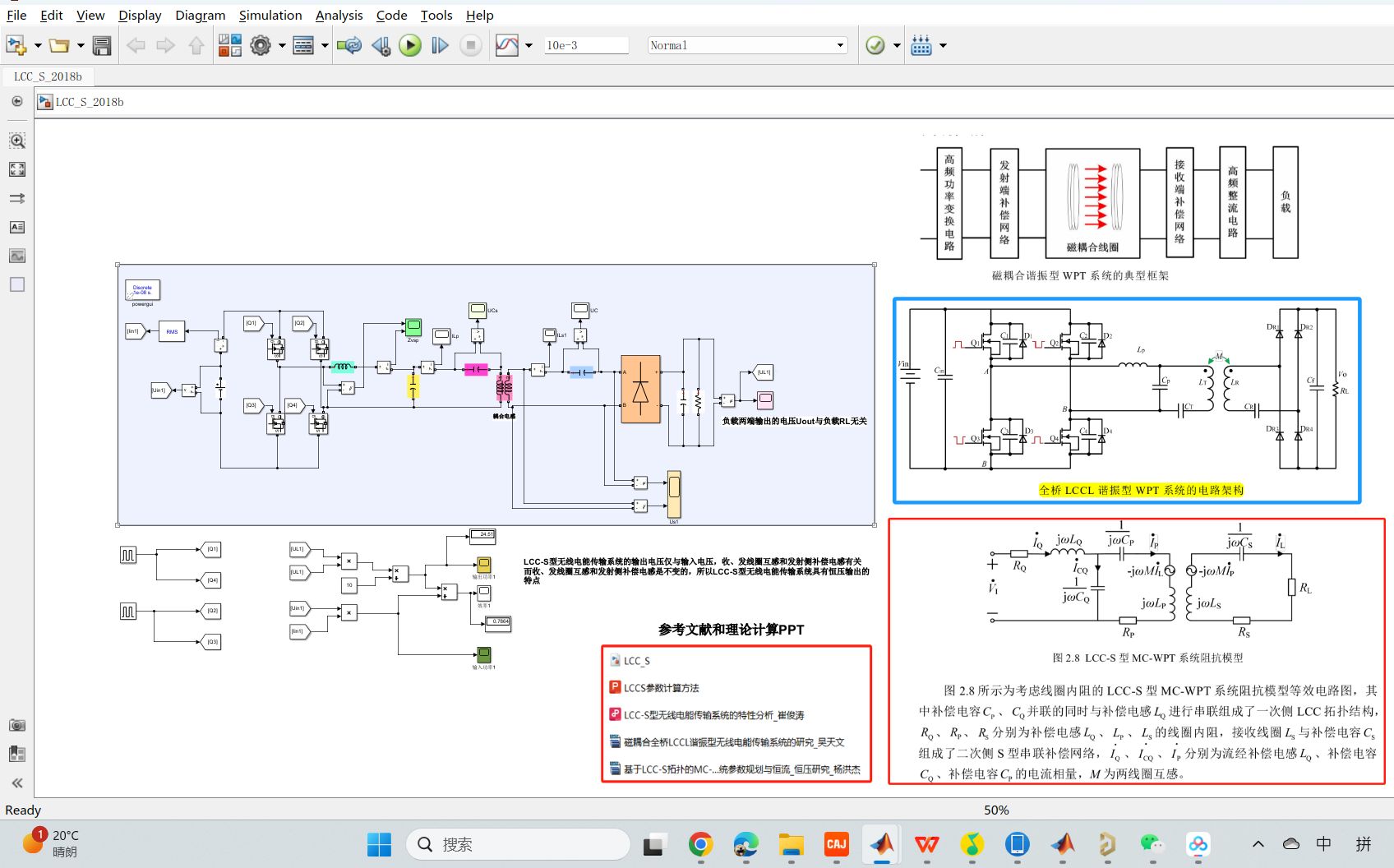Open Model Configuration Parameters gear icon
The height and width of the screenshot is (868, 1394).
[261, 45]
